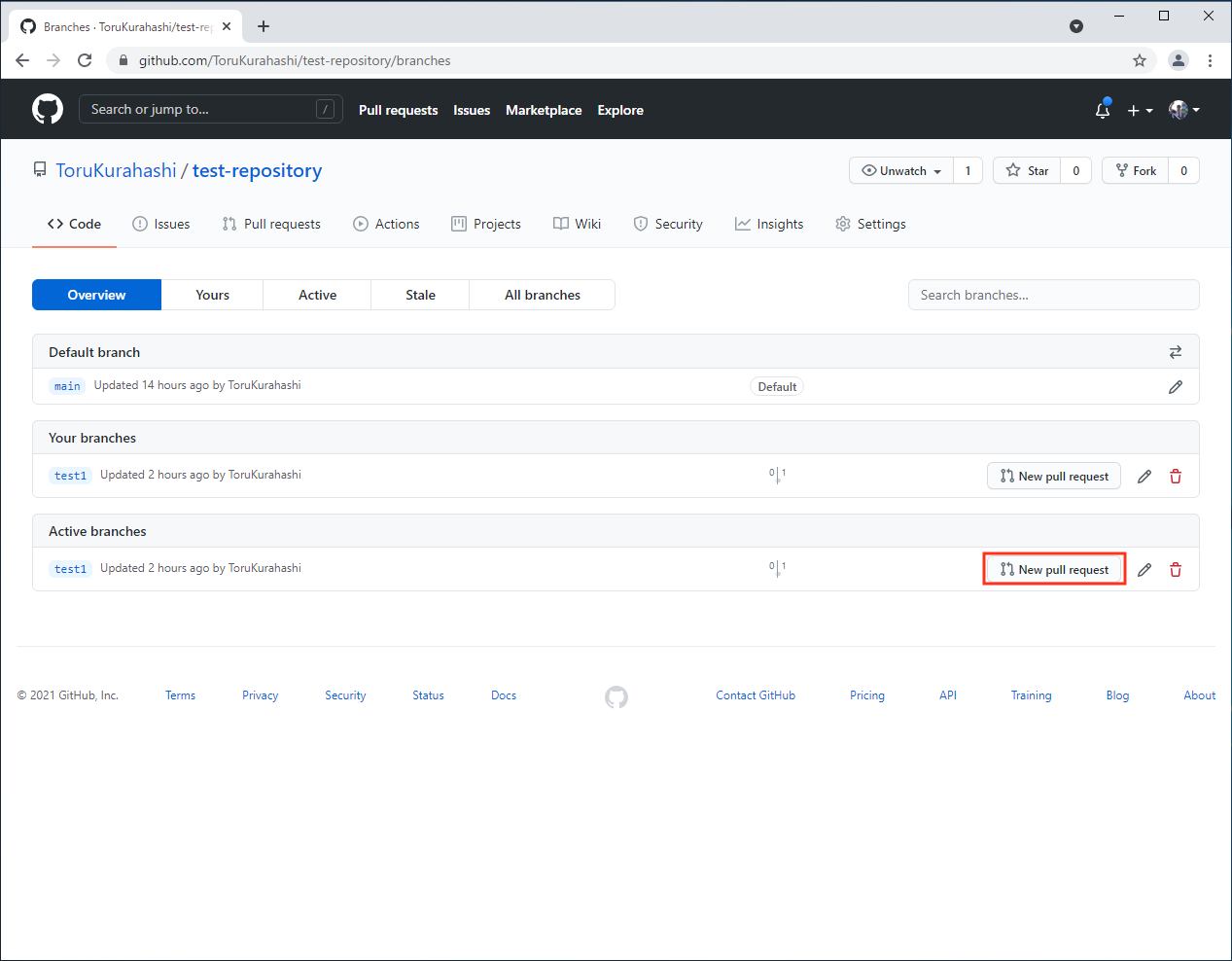This screenshot has width=1232, height=961.
Task: Click the GitHub Octocat logo in header
Action: [x=48, y=109]
